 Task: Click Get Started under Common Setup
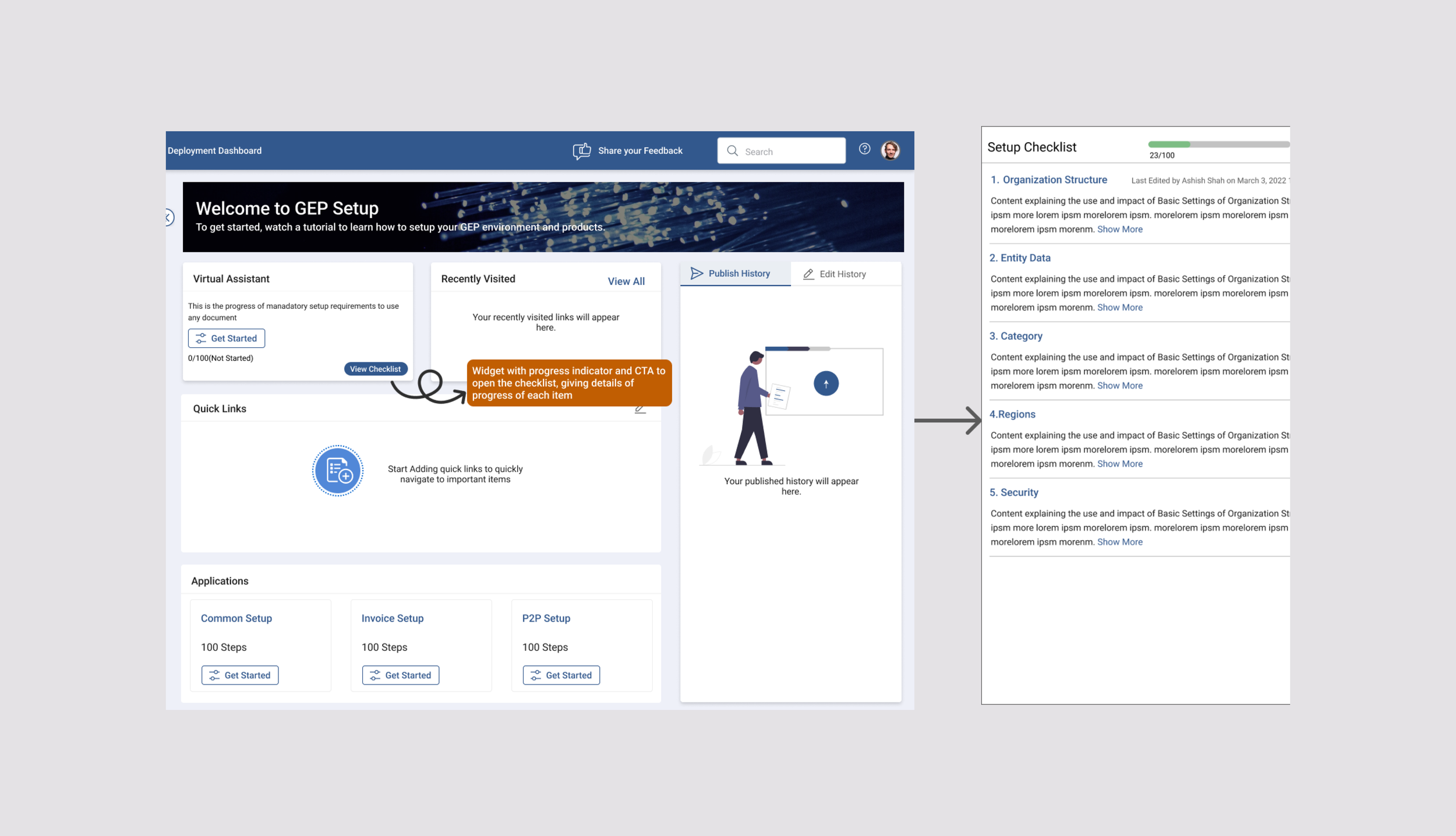point(239,675)
